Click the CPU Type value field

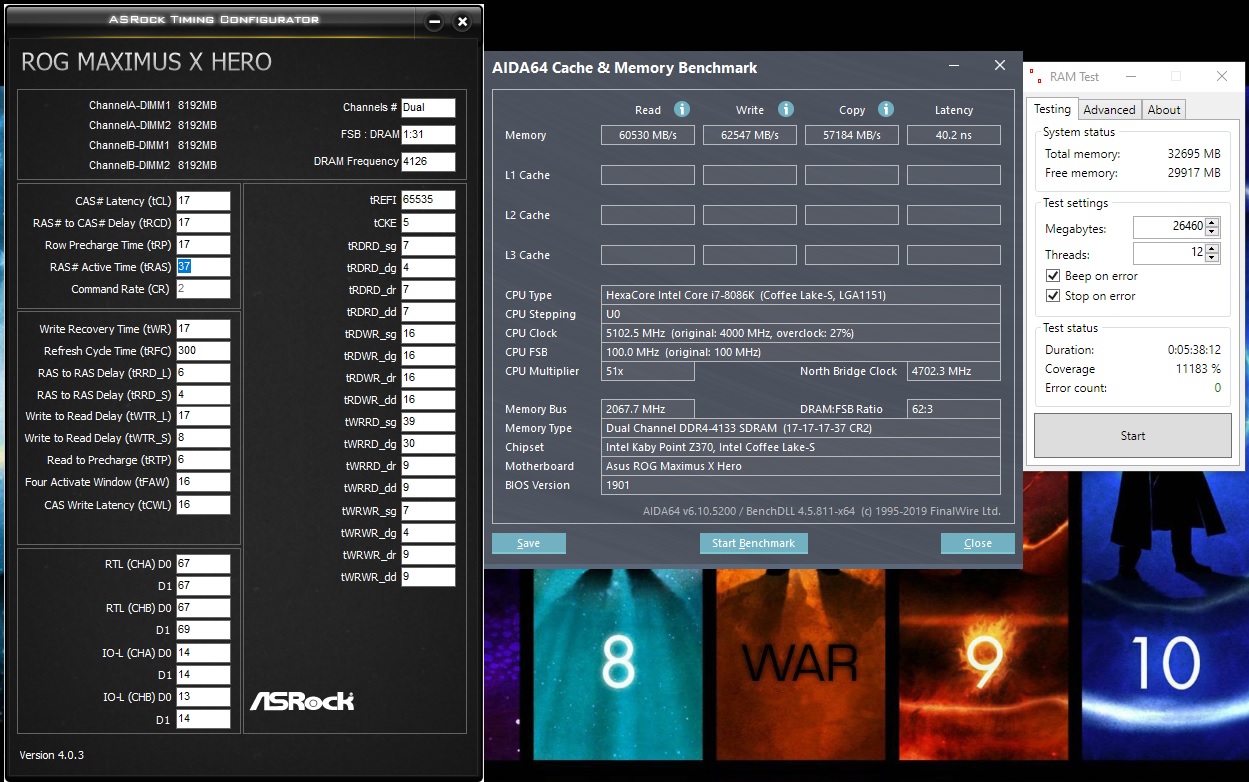pyautogui.click(x=801, y=295)
